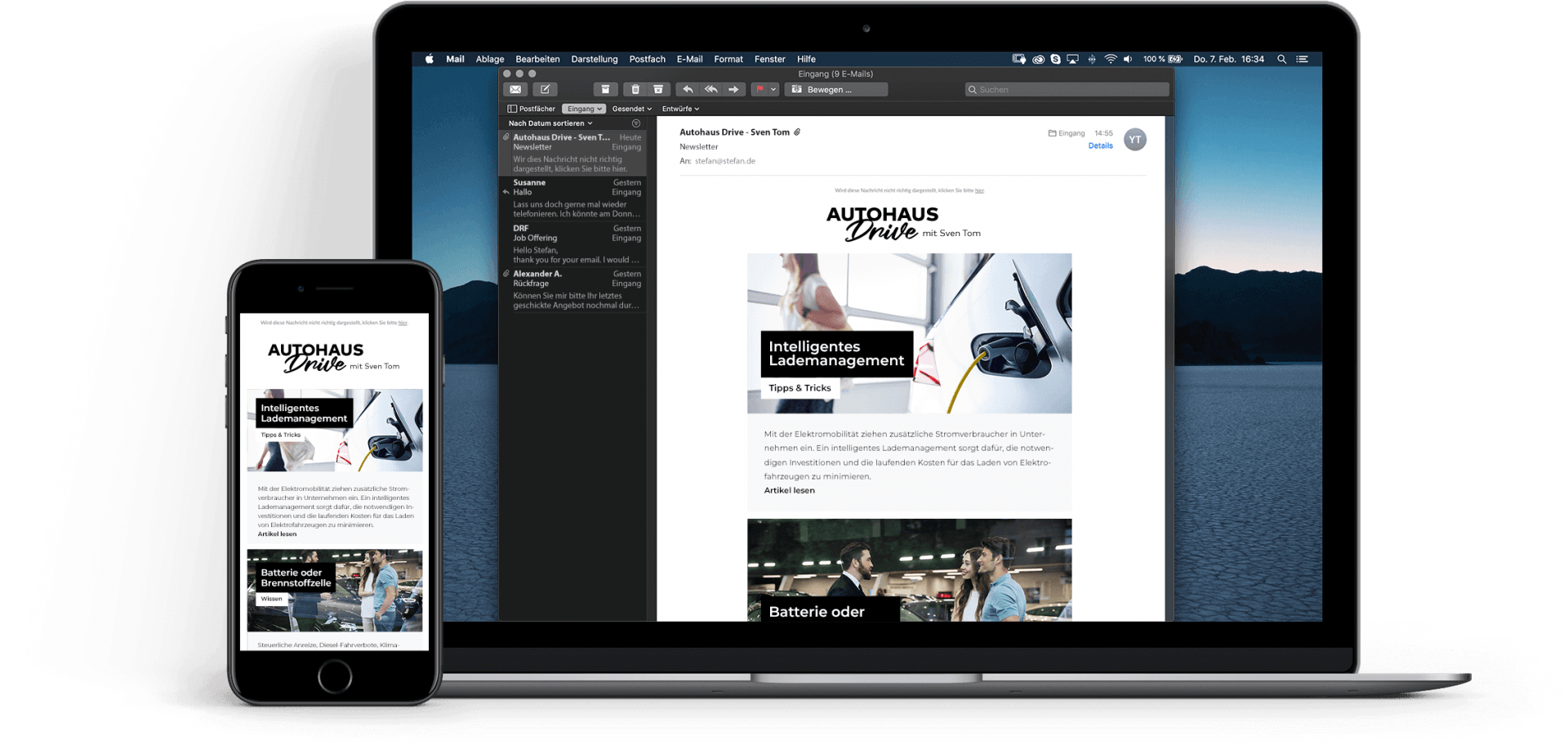
Task: Click the AirPlay display menu bar icon
Action: coord(1072,60)
